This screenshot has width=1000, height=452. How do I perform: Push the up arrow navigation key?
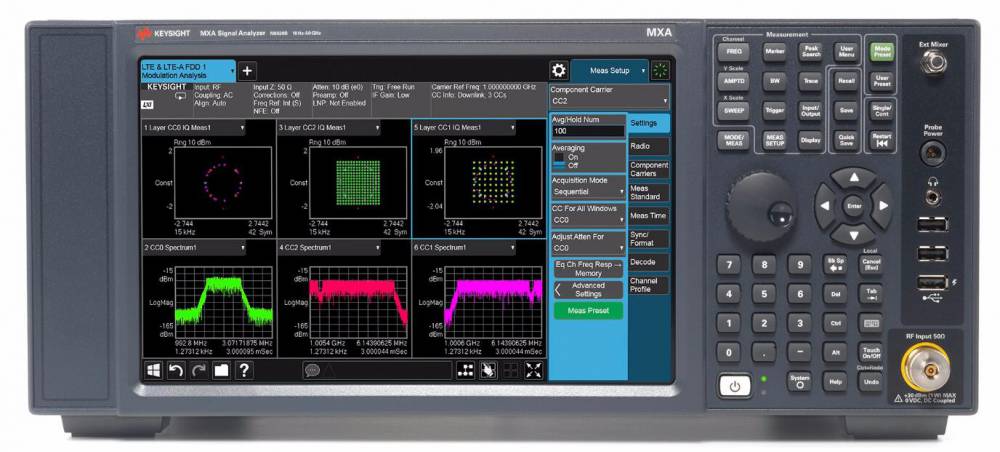pyautogui.click(x=854, y=179)
